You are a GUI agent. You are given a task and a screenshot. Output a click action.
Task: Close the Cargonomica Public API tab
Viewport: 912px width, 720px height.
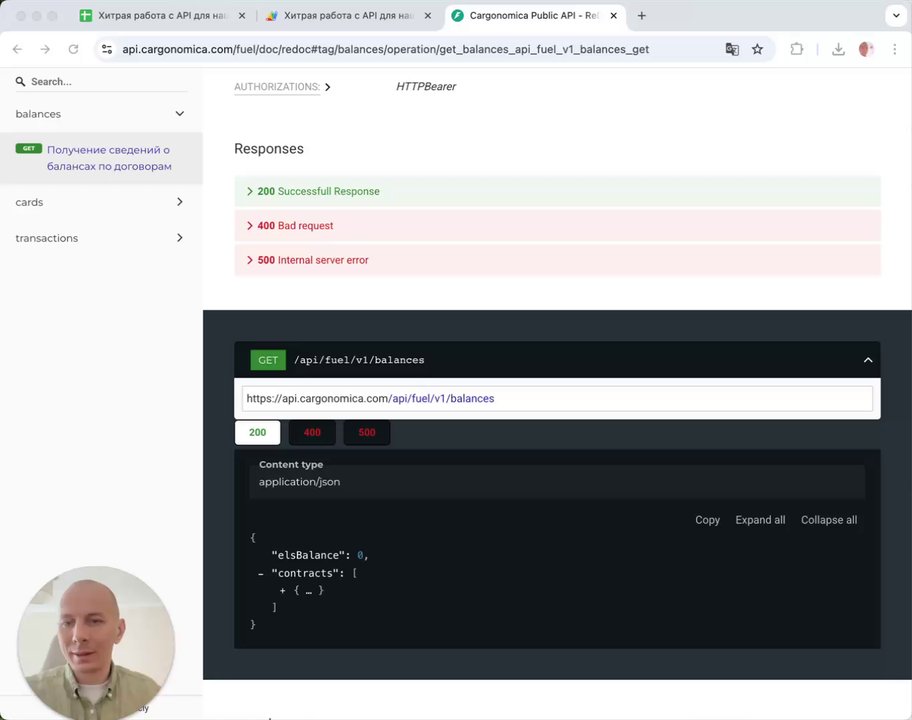pyautogui.click(x=614, y=16)
